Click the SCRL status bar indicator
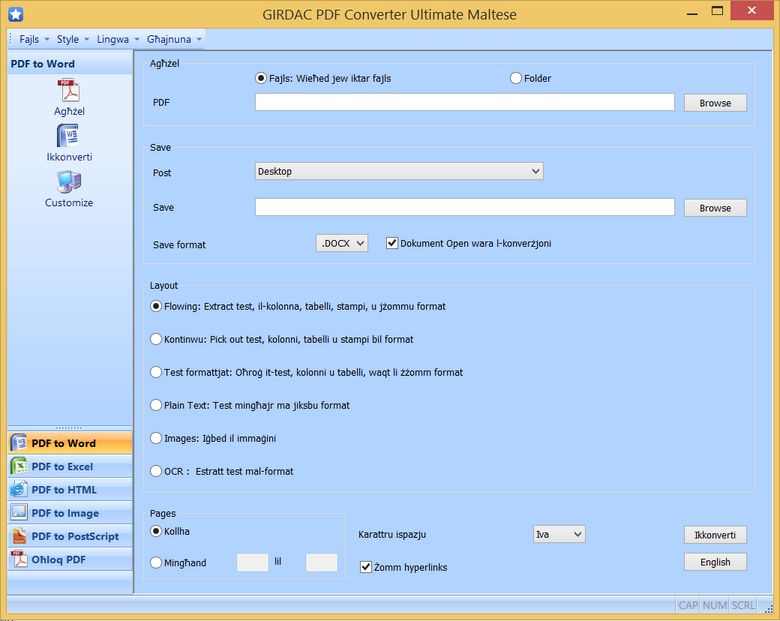Screen dimensions: 780x621 click(743, 605)
